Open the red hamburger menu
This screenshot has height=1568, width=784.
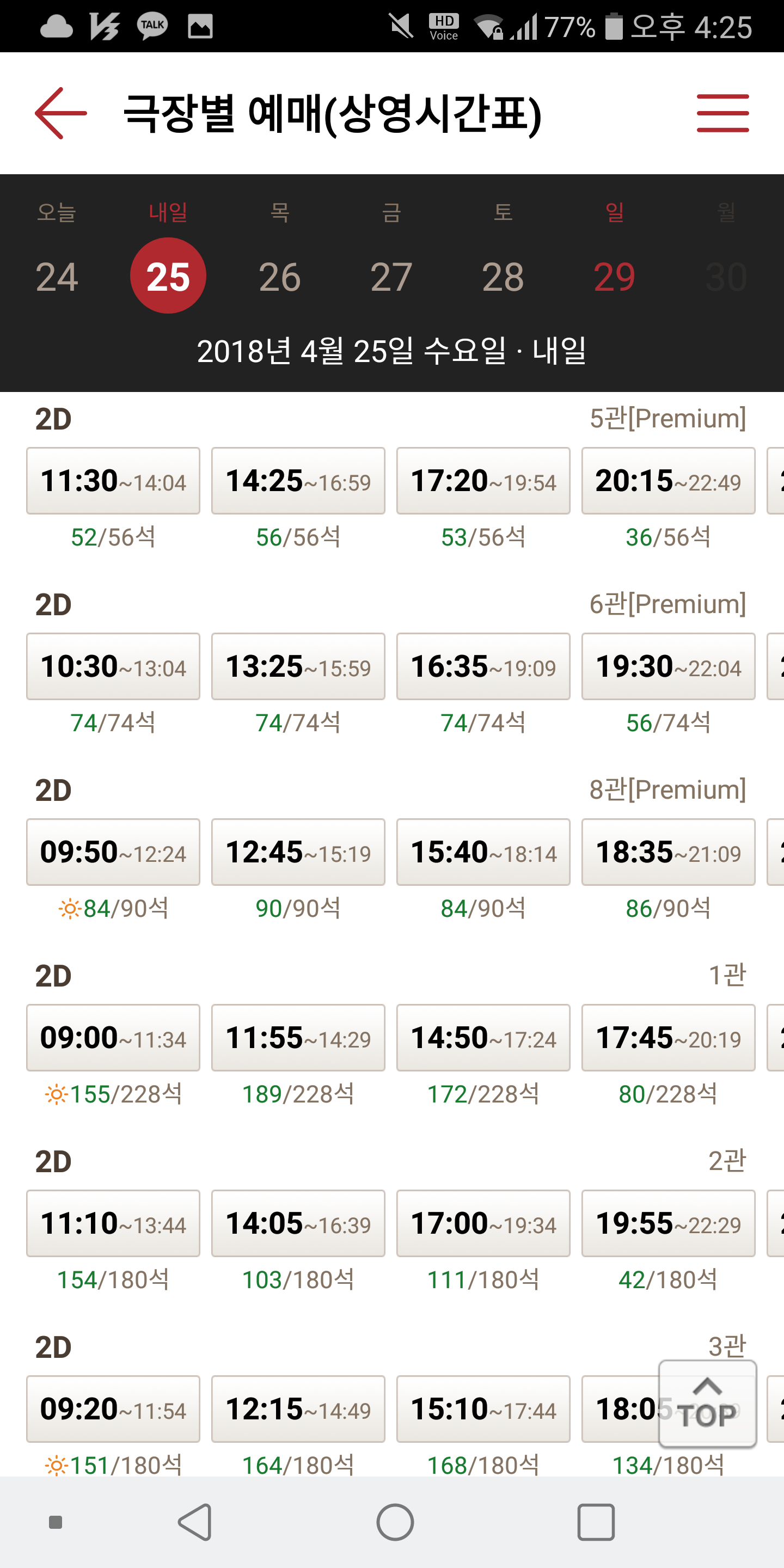[x=722, y=113]
